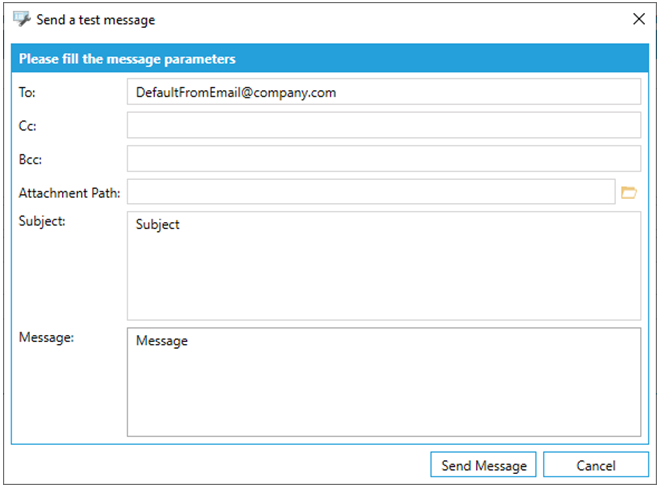
Task: Click the "Subject:" field label
Action: point(42,221)
